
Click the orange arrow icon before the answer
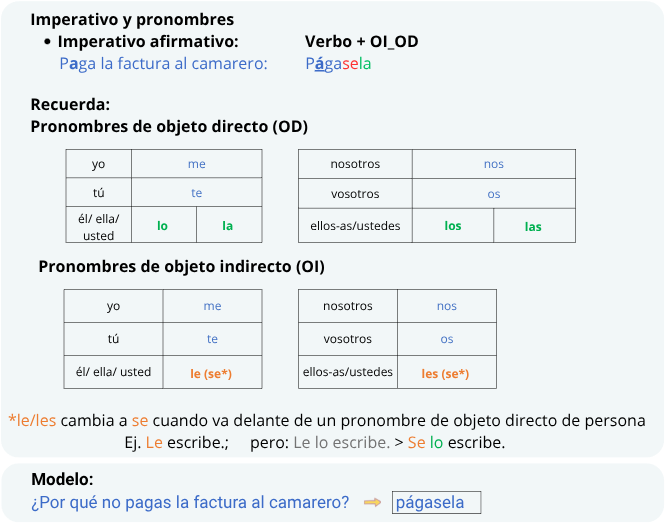(373, 503)
